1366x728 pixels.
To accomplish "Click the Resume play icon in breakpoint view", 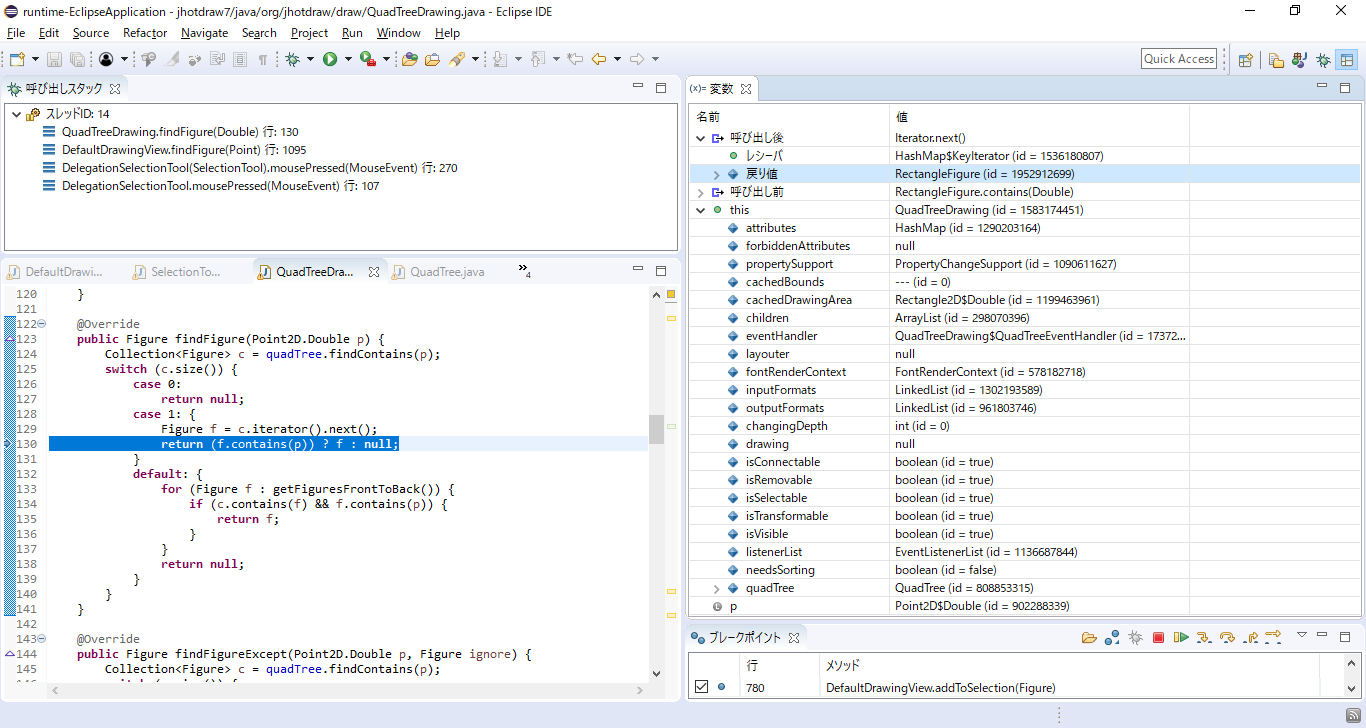I will (x=1181, y=637).
